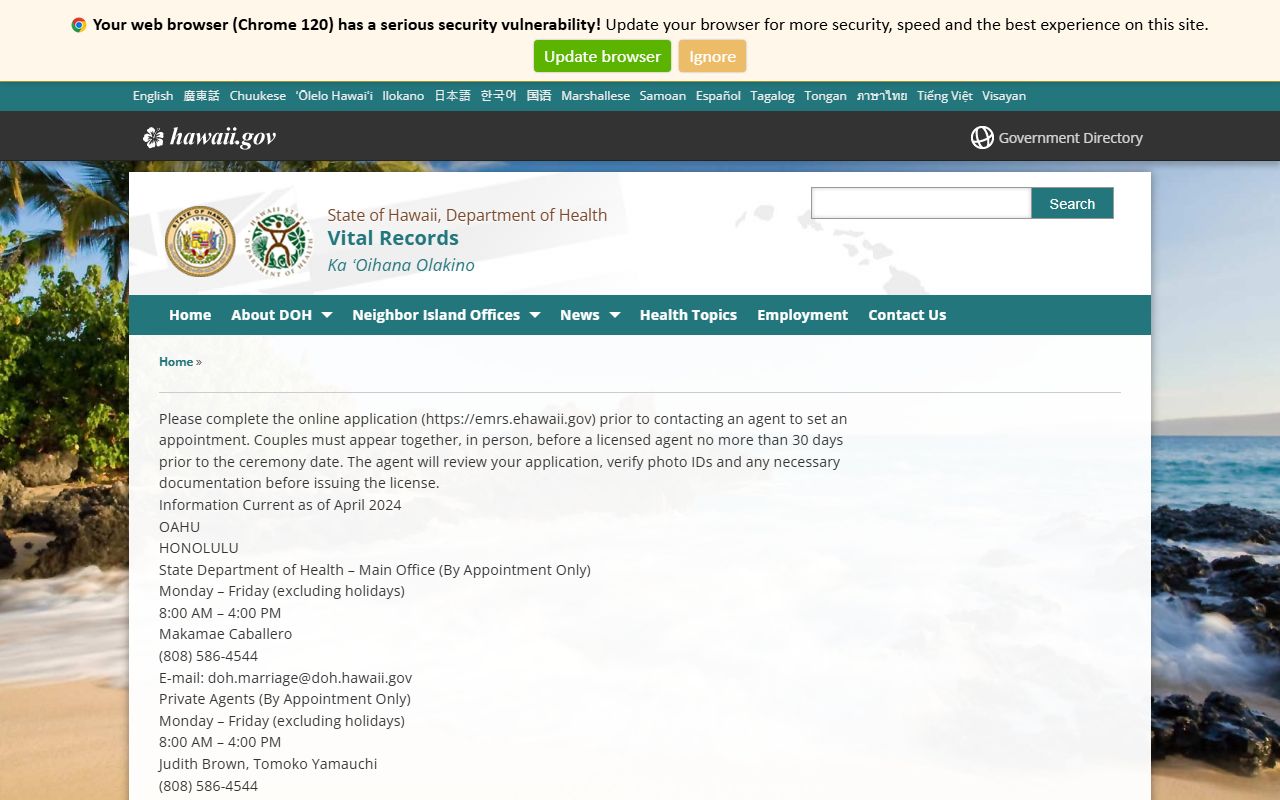Switch language to Tagalog

tap(772, 96)
